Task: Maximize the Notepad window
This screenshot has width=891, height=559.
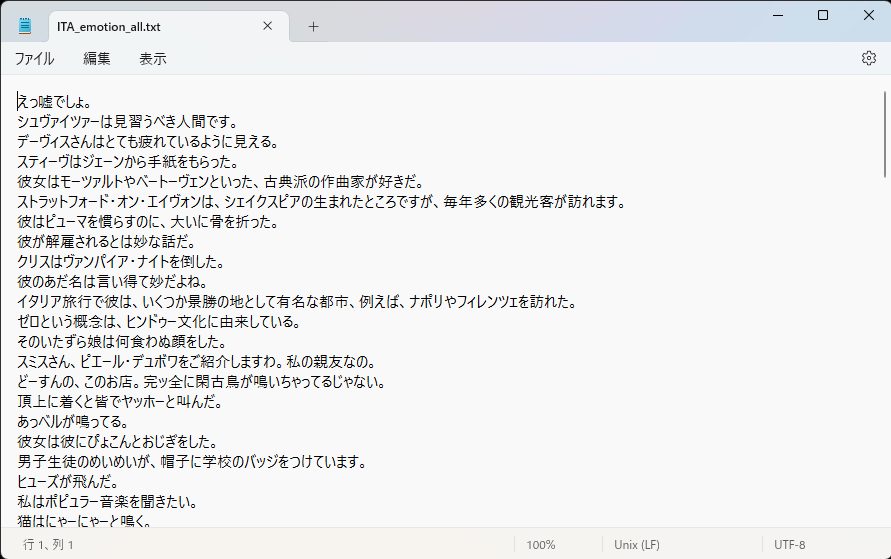Action: [822, 15]
